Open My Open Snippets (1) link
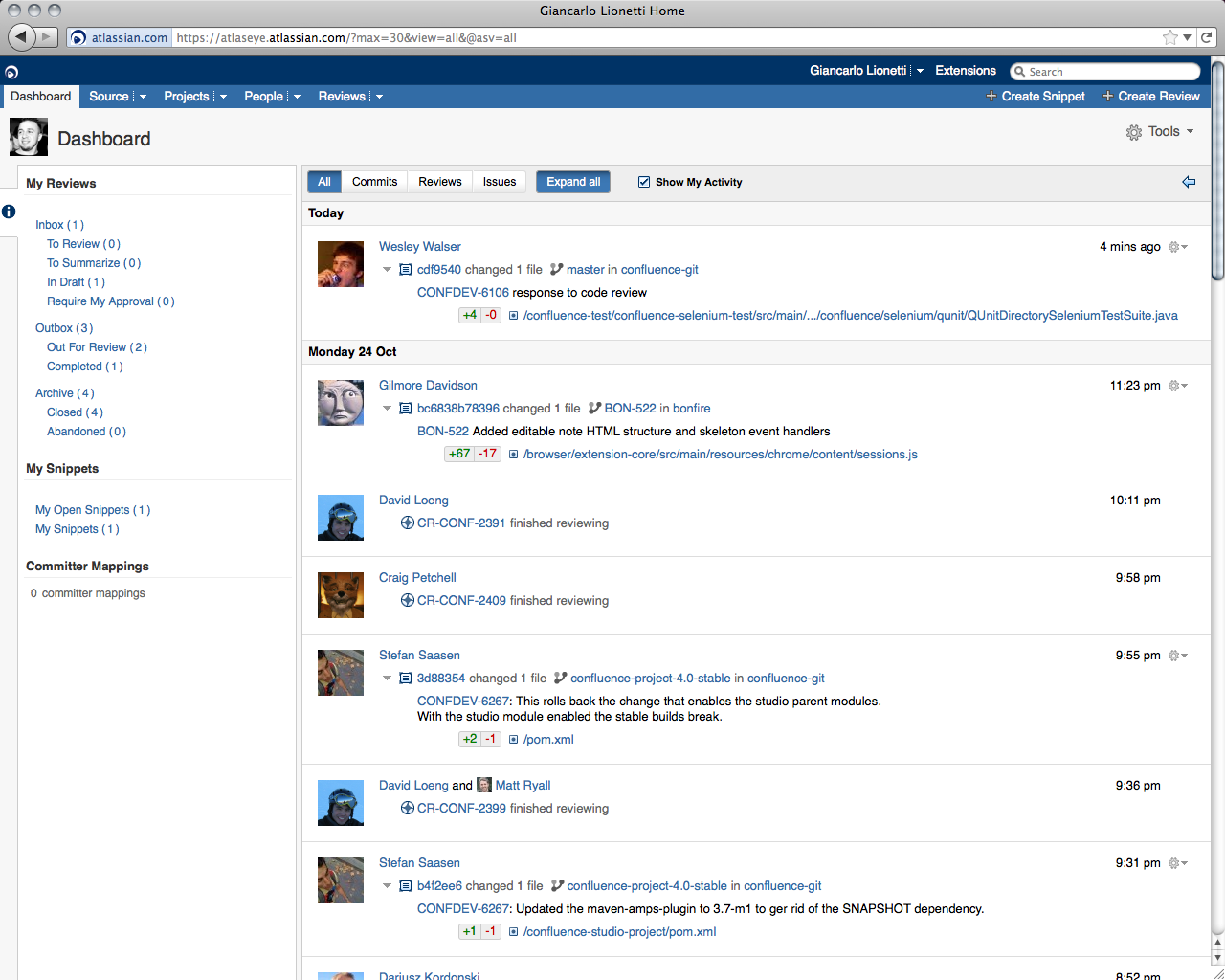The height and width of the screenshot is (980, 1225). tap(93, 510)
